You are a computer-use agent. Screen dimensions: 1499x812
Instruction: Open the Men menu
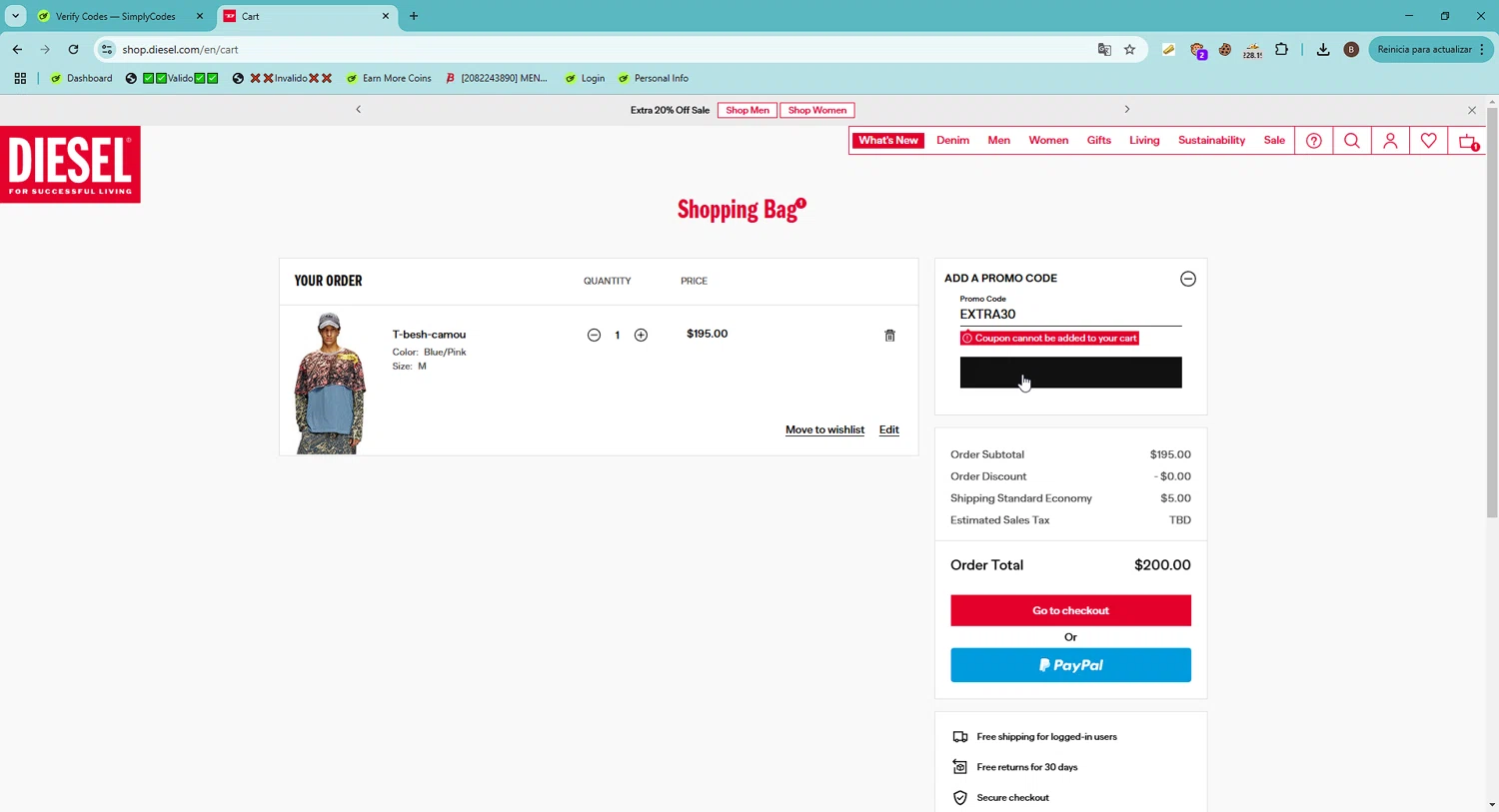pyautogui.click(x=998, y=141)
